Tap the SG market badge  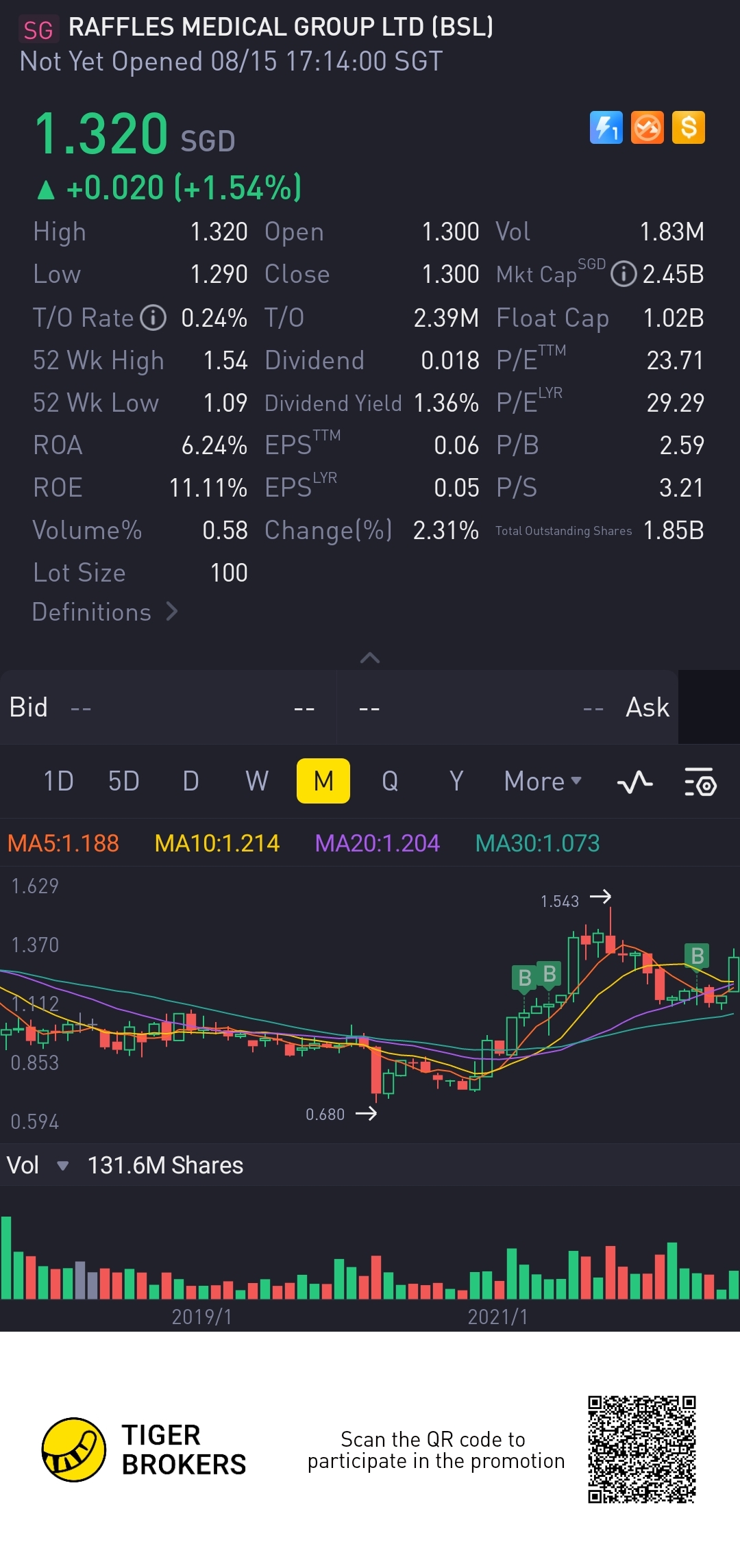point(38,29)
